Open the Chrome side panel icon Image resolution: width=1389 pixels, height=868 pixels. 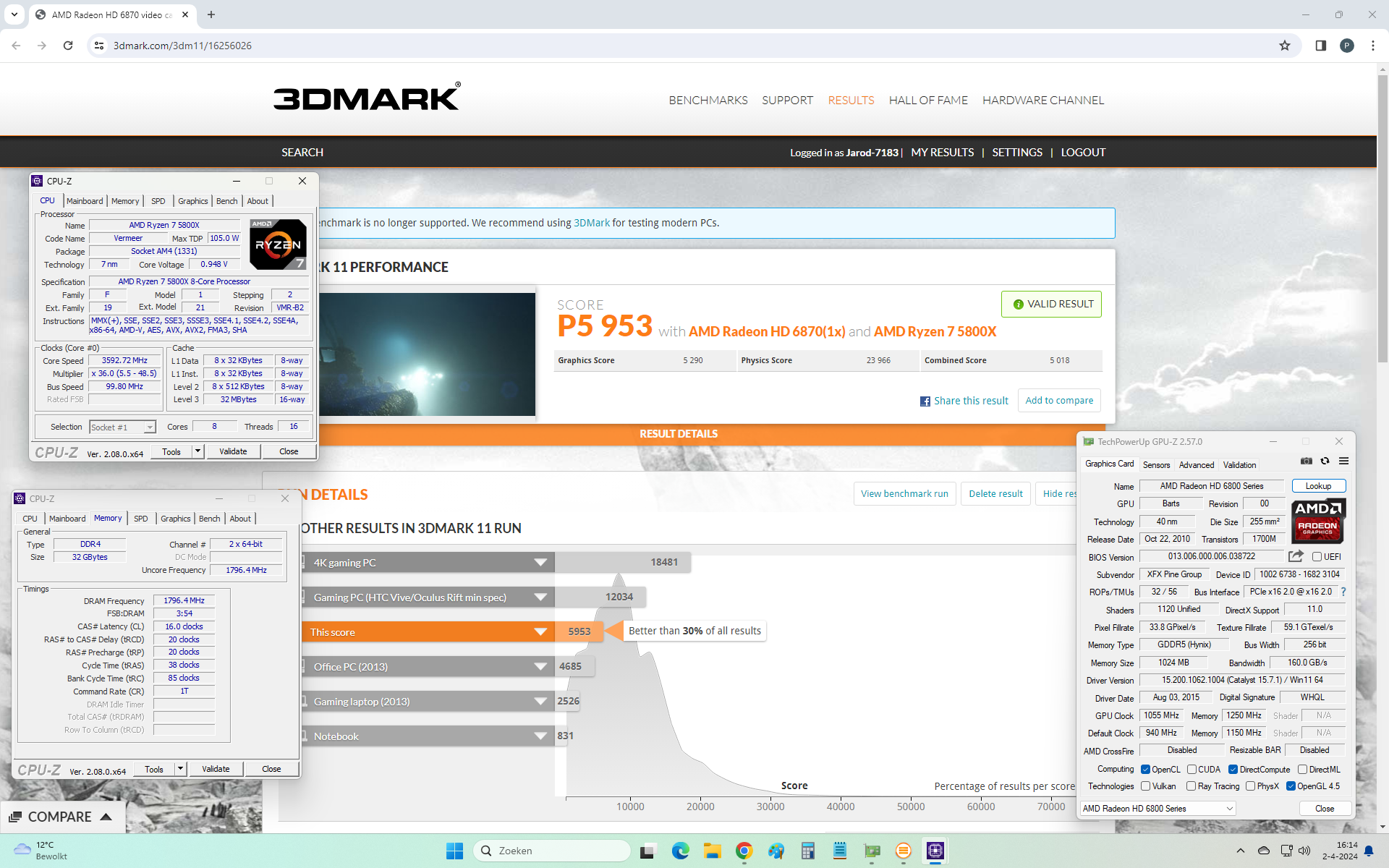coord(1320,46)
